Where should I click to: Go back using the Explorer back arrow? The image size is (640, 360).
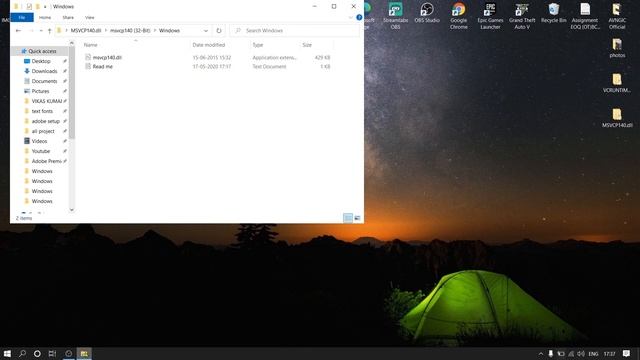tap(18, 31)
